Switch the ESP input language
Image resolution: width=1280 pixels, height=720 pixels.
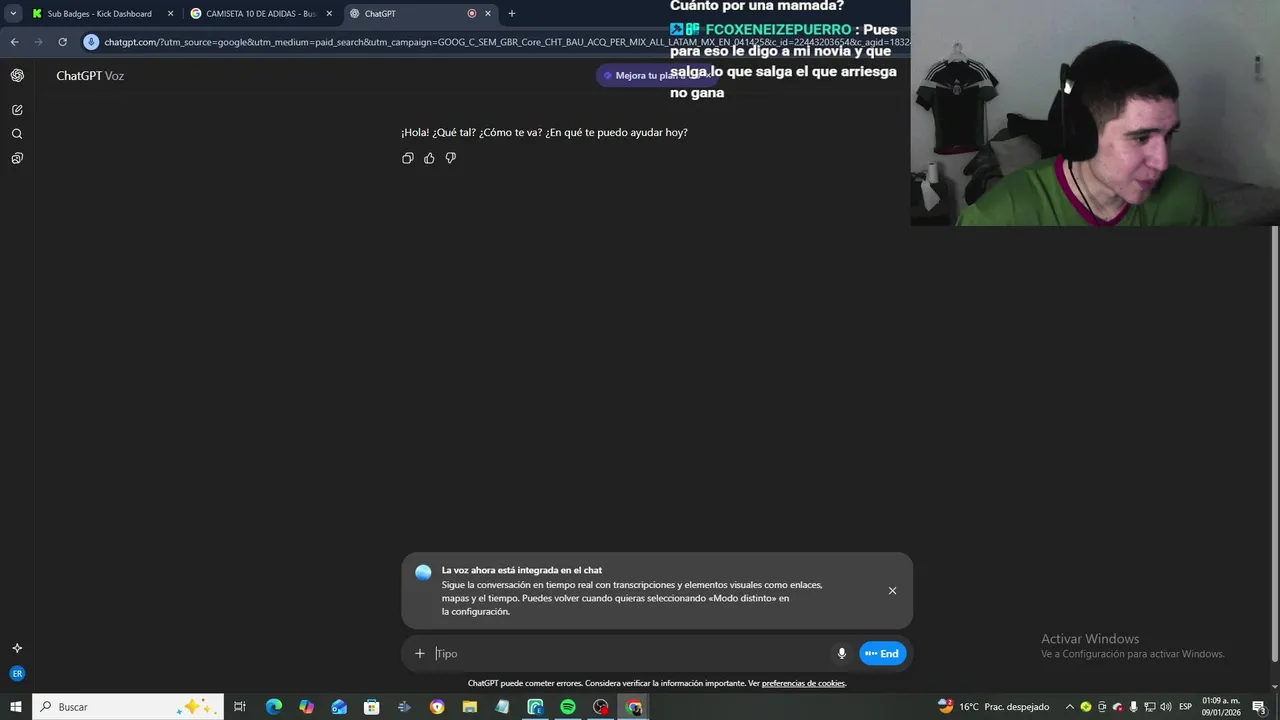pyautogui.click(x=1186, y=707)
